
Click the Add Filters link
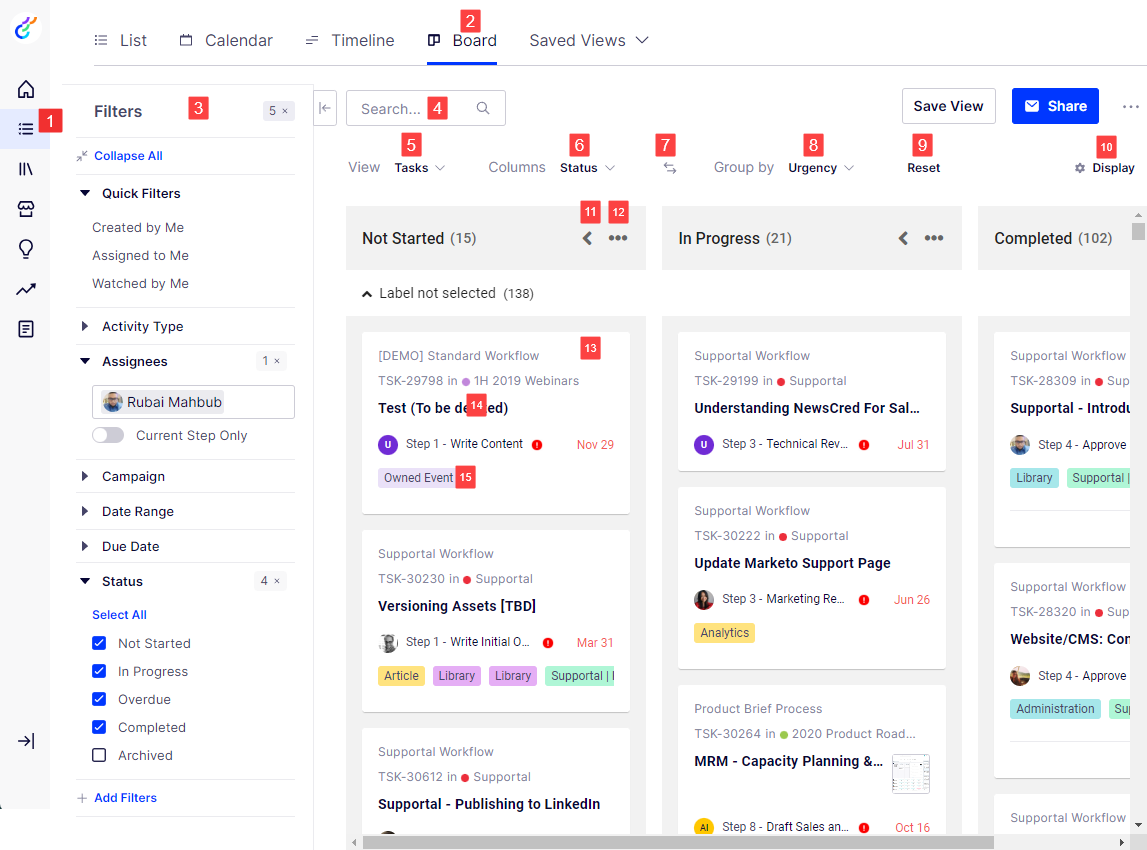[x=125, y=798]
